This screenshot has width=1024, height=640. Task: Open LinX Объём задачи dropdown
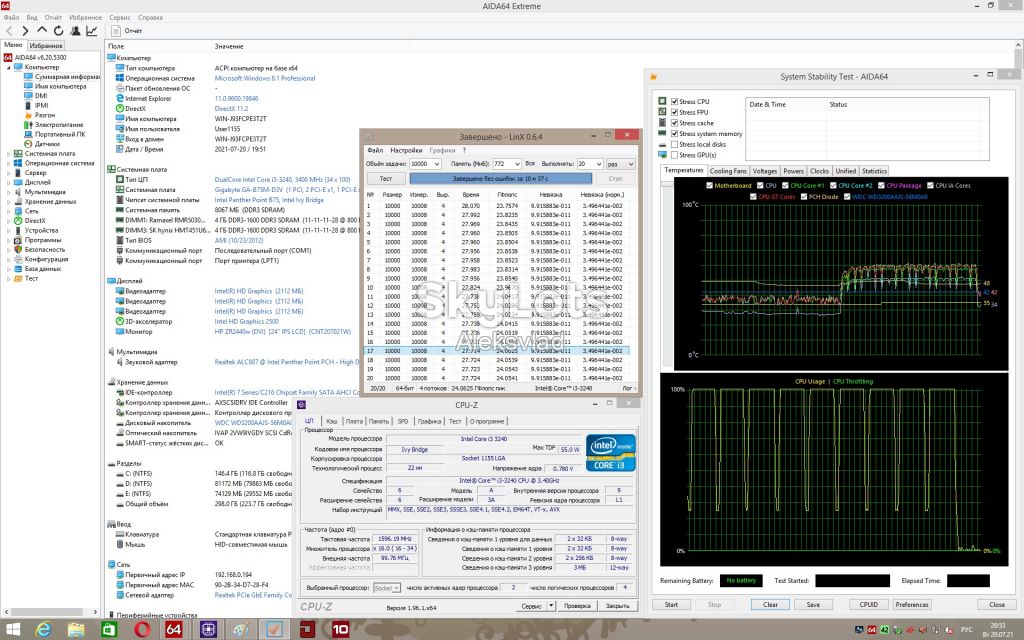[x=436, y=164]
